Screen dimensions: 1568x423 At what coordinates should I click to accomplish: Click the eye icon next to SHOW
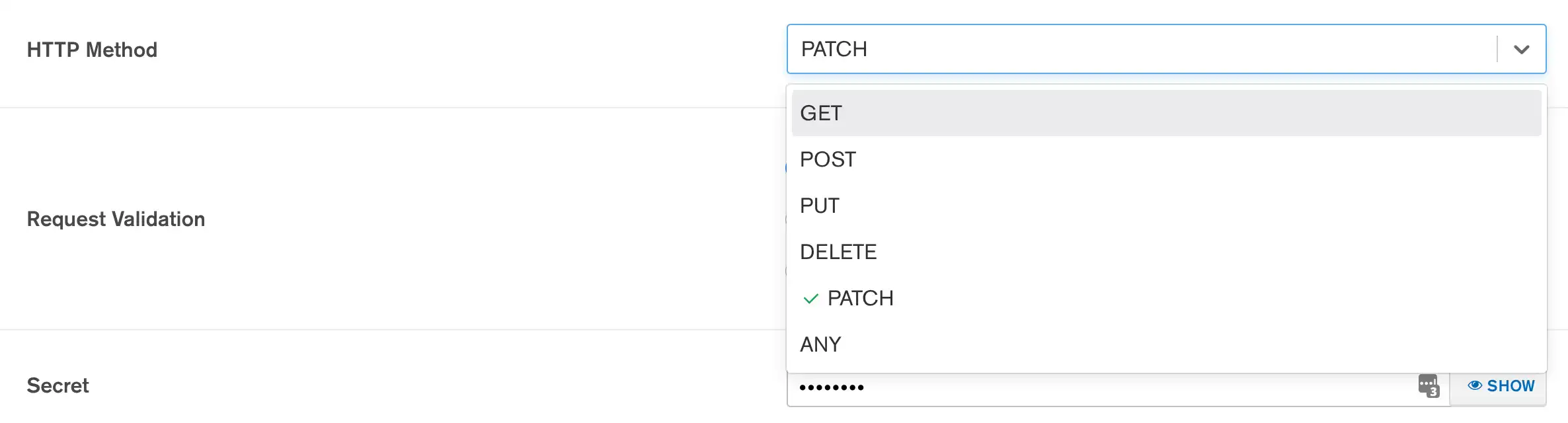pyautogui.click(x=1475, y=385)
